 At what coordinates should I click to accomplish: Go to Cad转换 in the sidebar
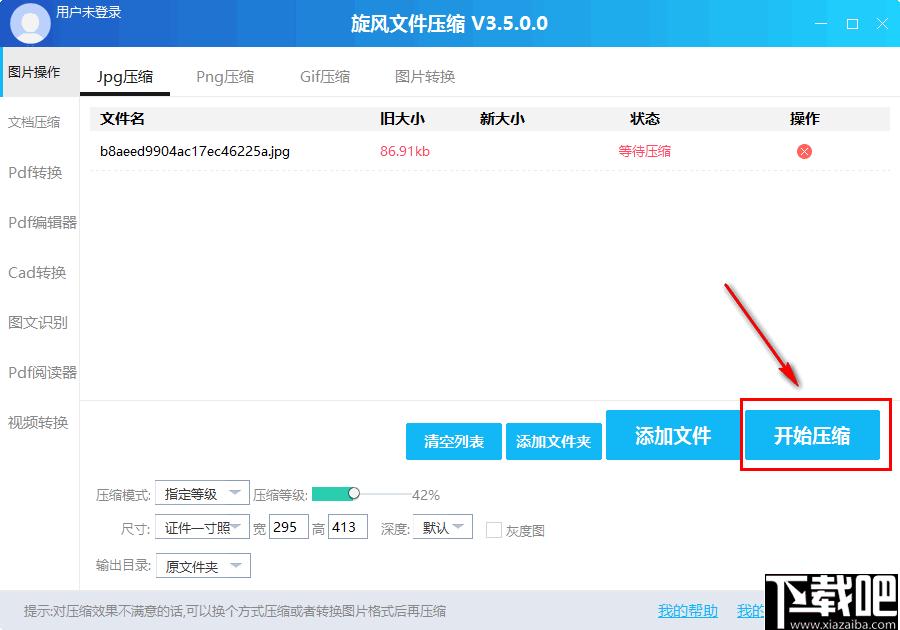[x=37, y=273]
